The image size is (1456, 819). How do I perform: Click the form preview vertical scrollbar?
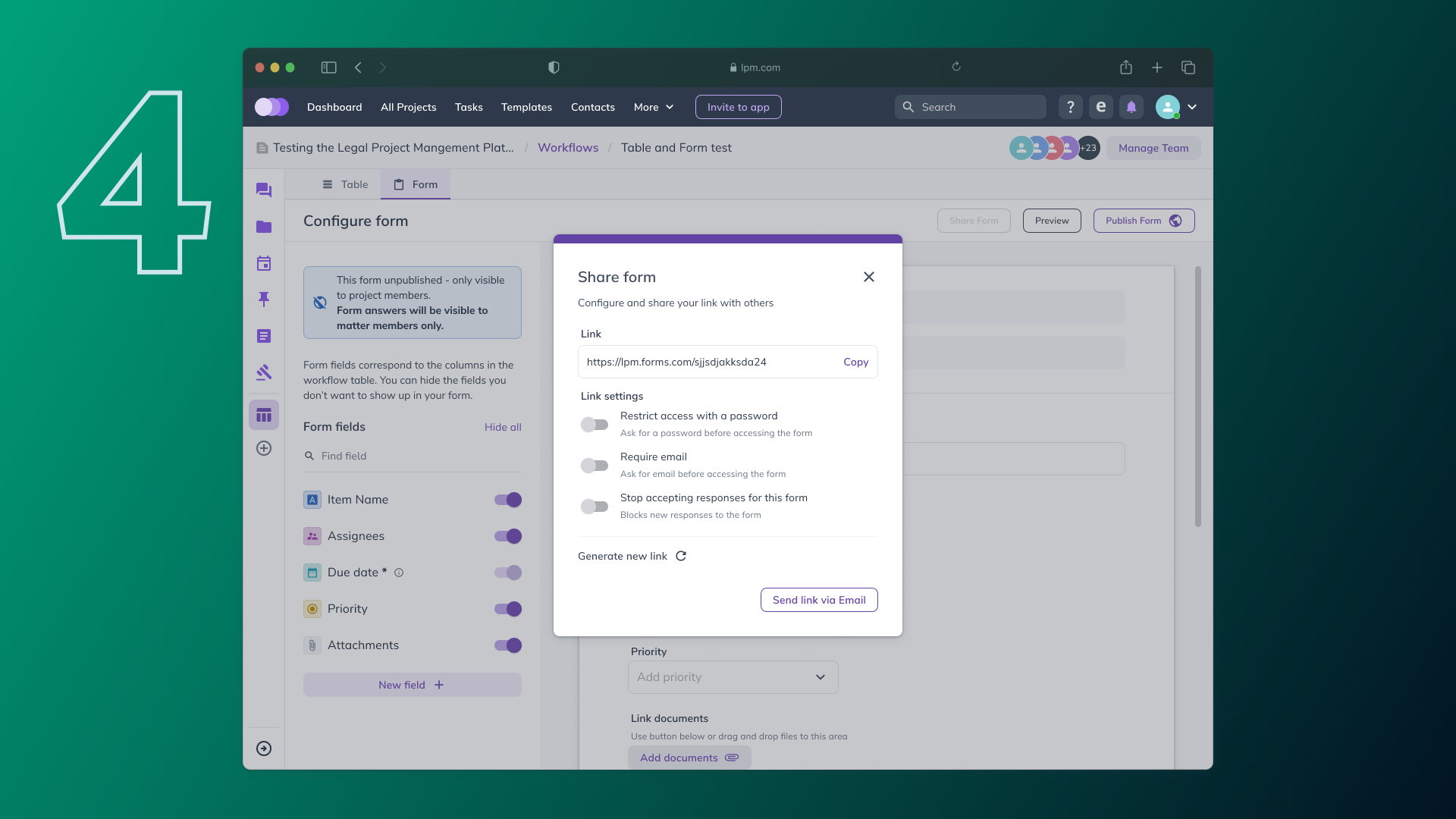tap(1198, 396)
